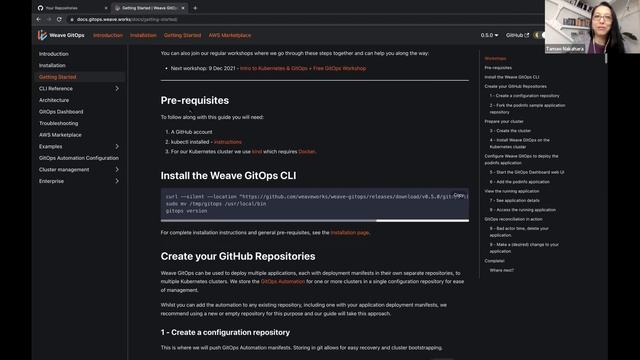Open a new browser tab with plus icon
Viewport: 640px width, 360px height.
coord(195,8)
